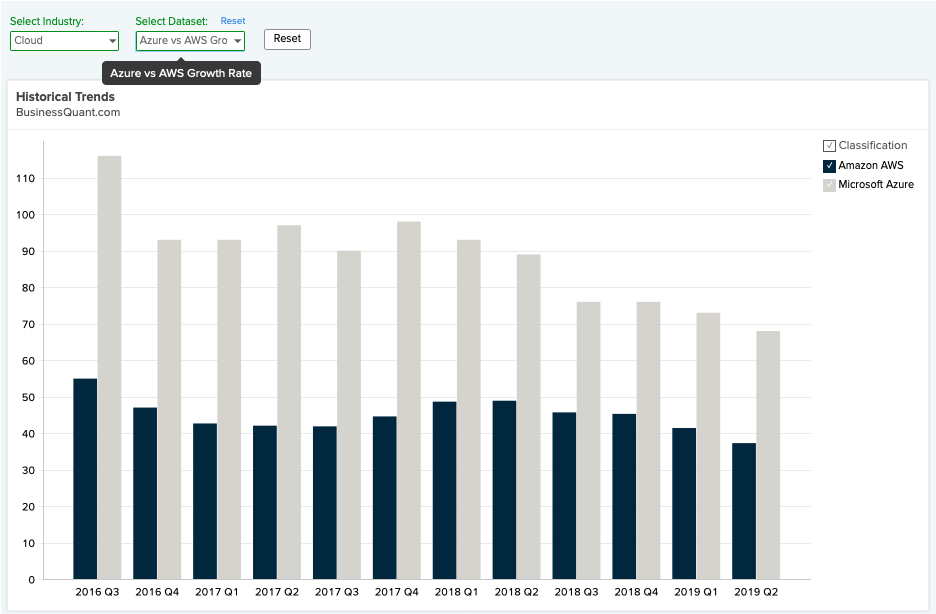The width and height of the screenshot is (936, 614).
Task: Click the 2016 Q4 axis label
Action: 157,592
